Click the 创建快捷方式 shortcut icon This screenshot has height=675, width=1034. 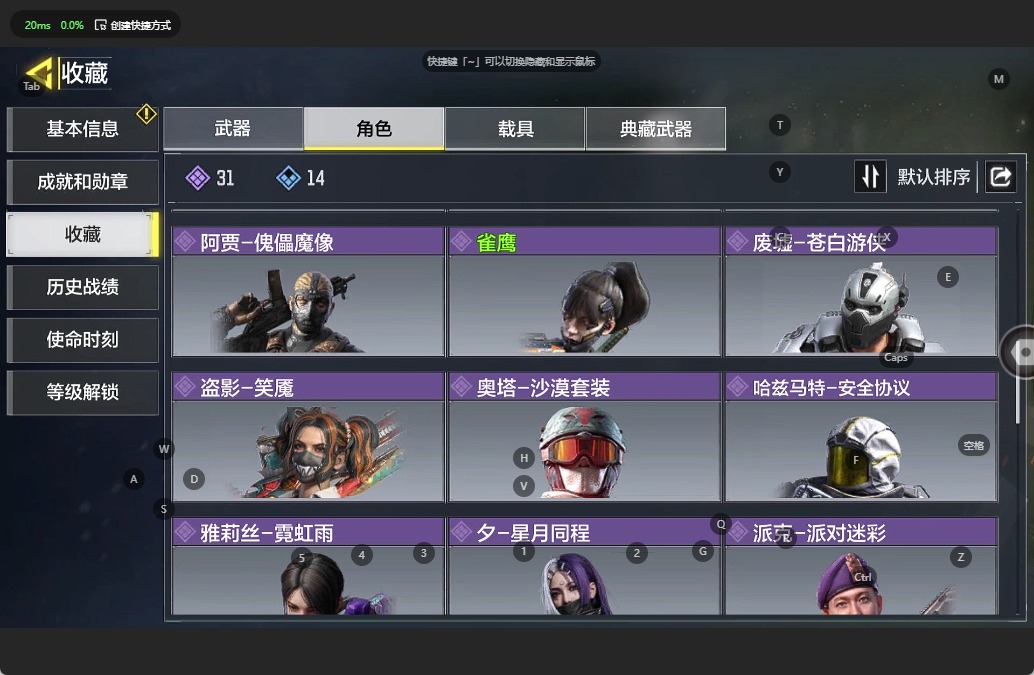point(100,25)
